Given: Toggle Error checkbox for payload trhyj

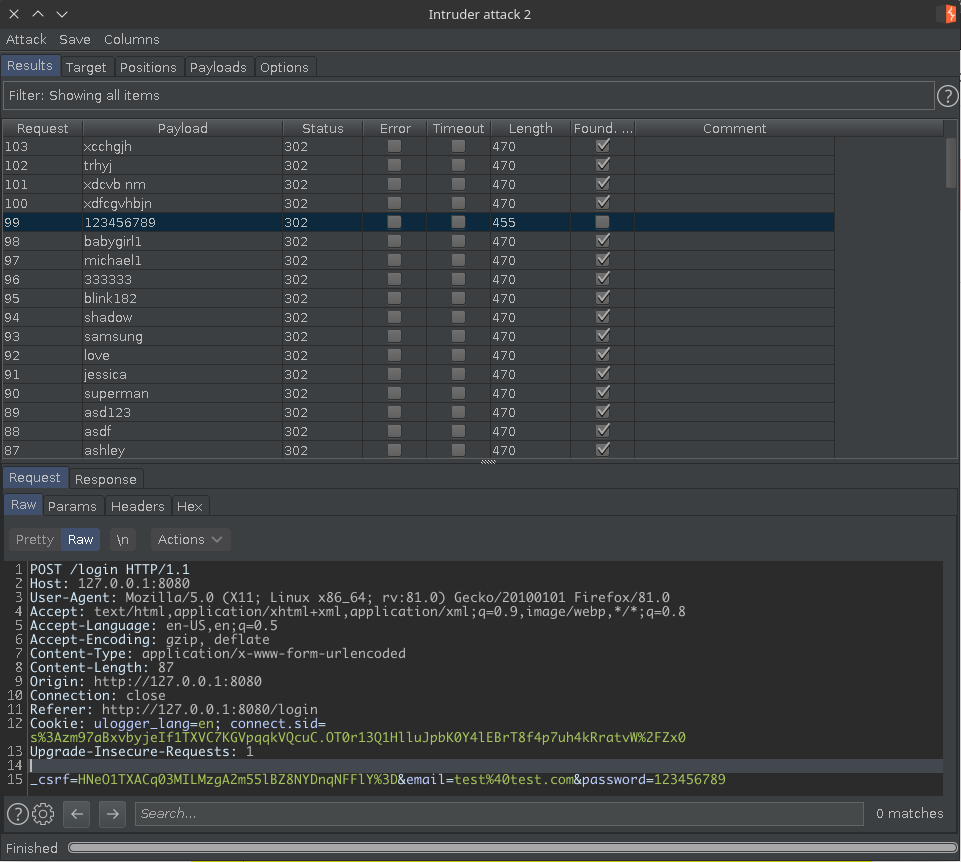Looking at the screenshot, I should [x=394, y=165].
